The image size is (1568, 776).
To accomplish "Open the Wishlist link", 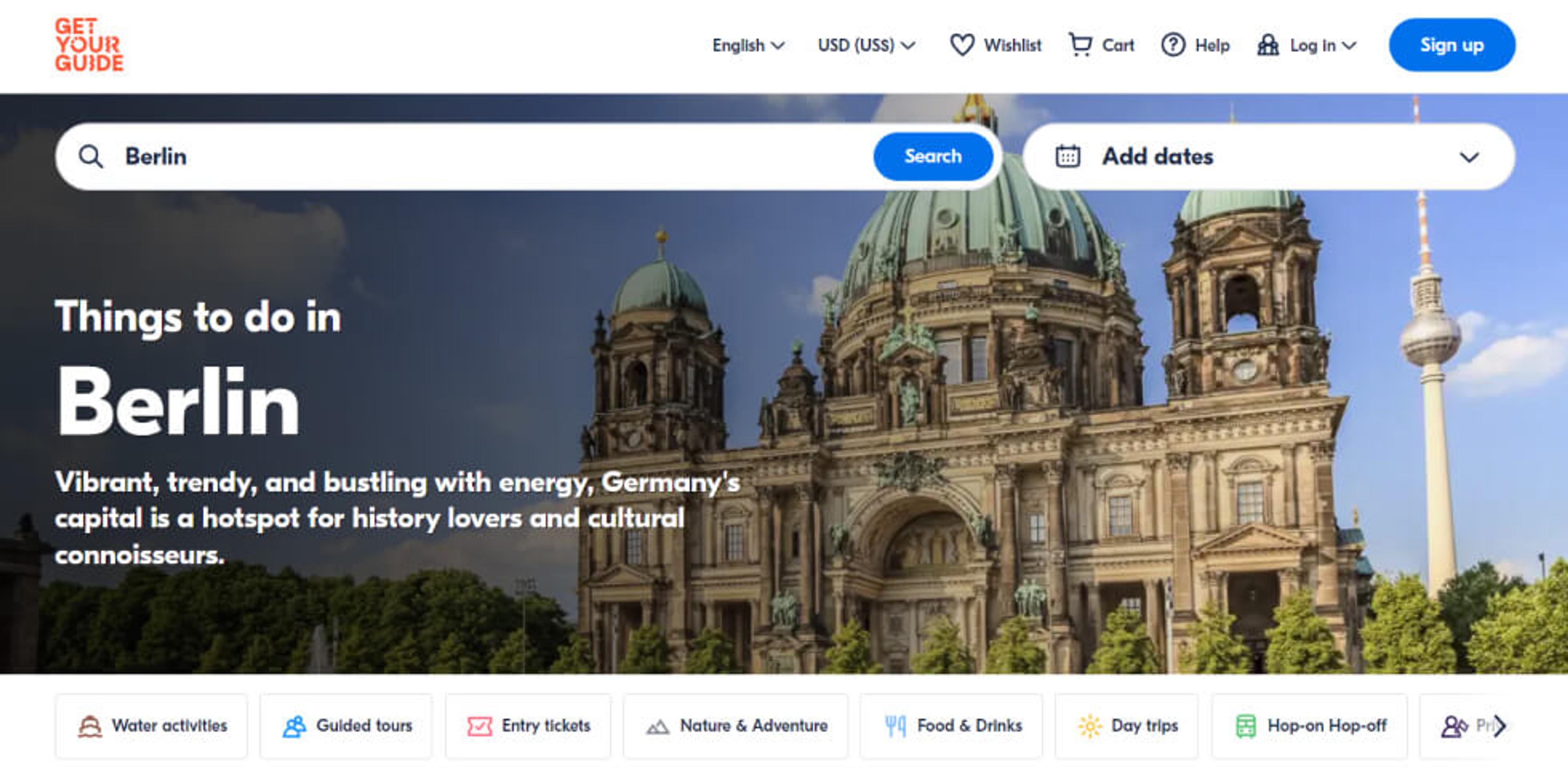I will point(996,45).
